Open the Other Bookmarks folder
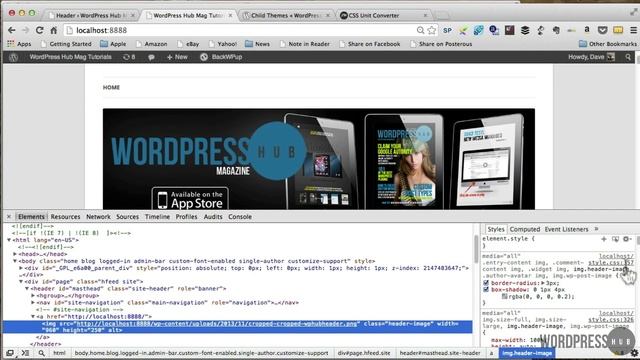The height and width of the screenshot is (360, 640). (607, 44)
